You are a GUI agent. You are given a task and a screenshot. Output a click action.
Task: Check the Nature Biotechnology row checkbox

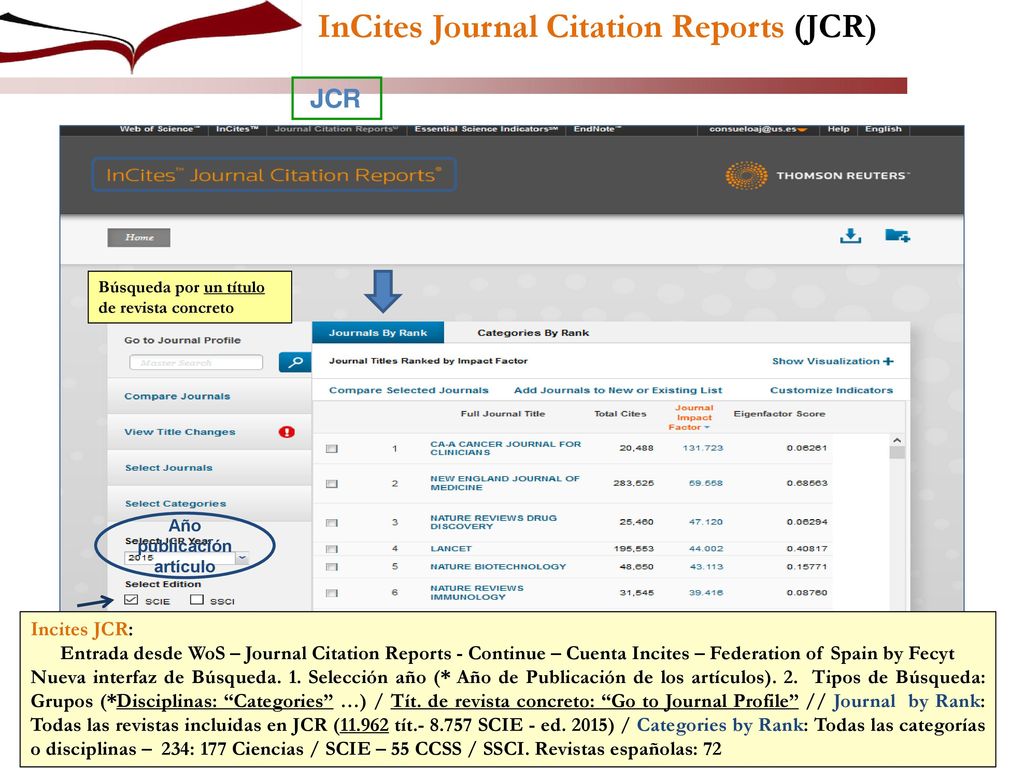click(x=332, y=567)
